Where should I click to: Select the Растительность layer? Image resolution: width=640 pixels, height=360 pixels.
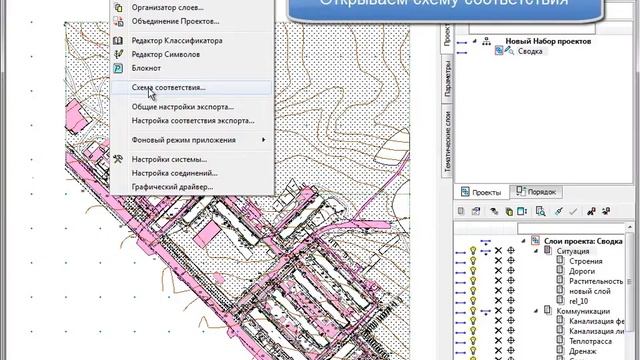pos(596,281)
